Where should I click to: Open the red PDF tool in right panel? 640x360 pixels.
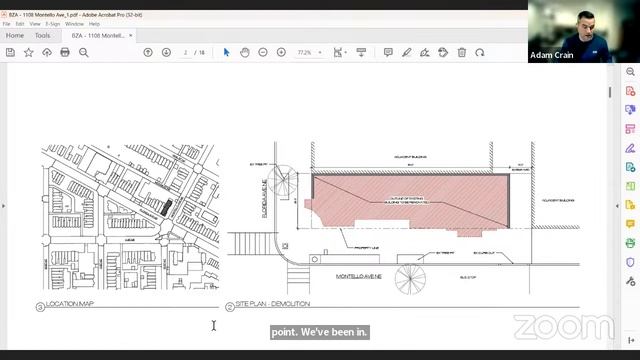630,91
